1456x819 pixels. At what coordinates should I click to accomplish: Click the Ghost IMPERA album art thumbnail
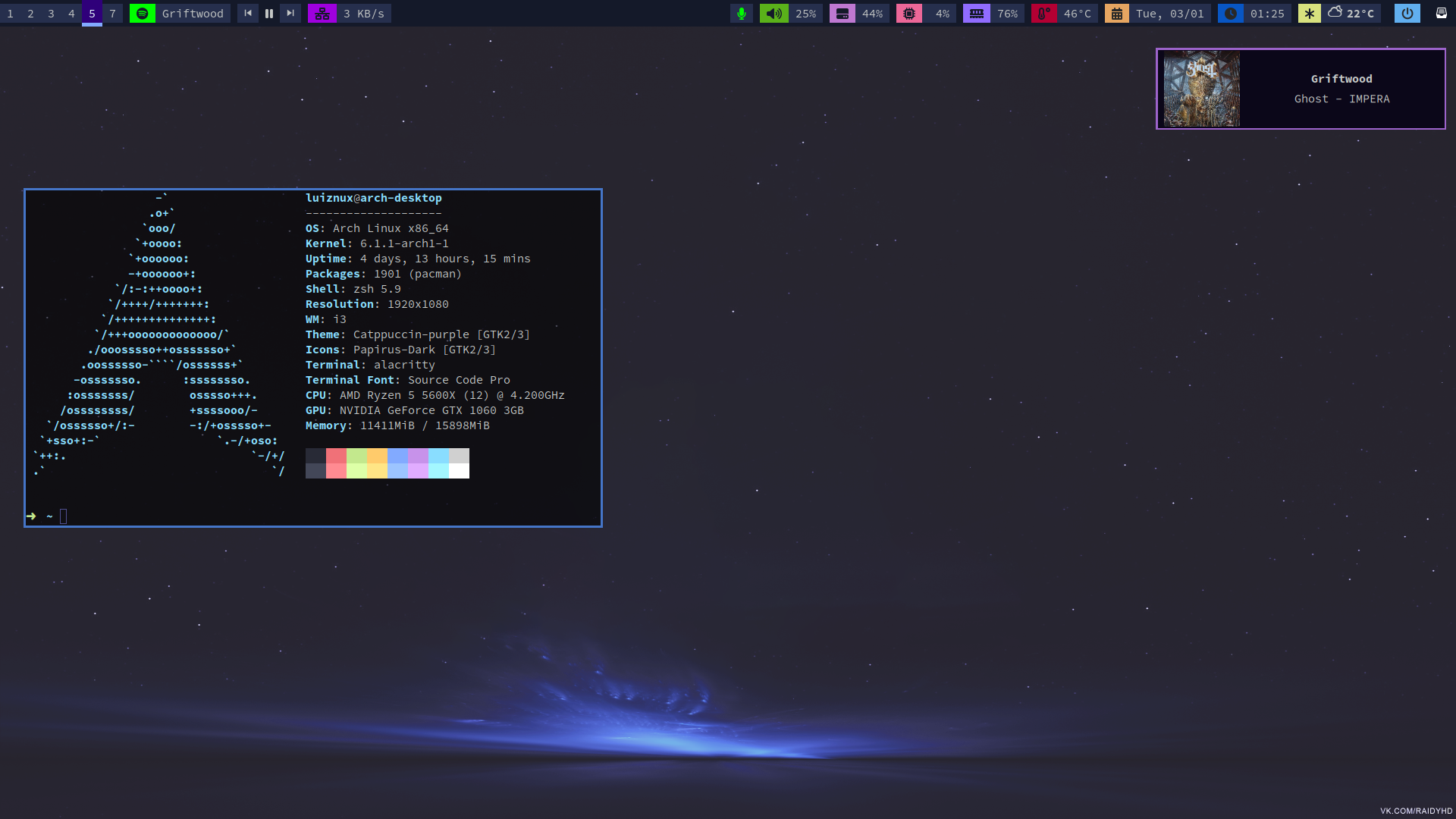pyautogui.click(x=1202, y=89)
